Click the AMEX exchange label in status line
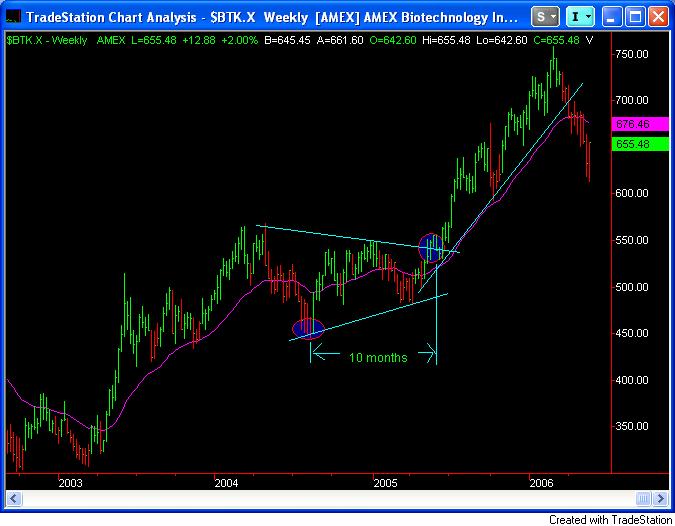The image size is (675, 526). coord(111,40)
